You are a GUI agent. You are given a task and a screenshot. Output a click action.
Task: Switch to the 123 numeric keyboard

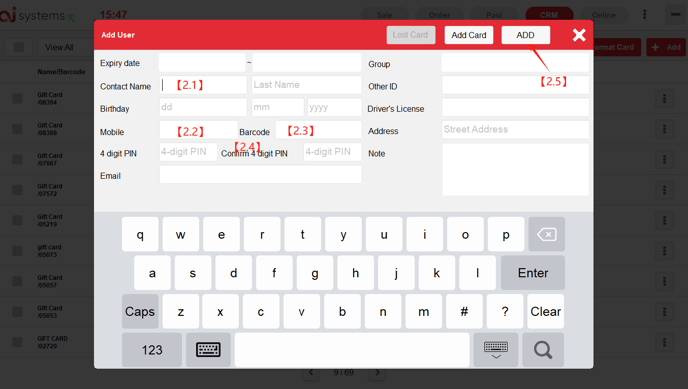pyautogui.click(x=152, y=350)
